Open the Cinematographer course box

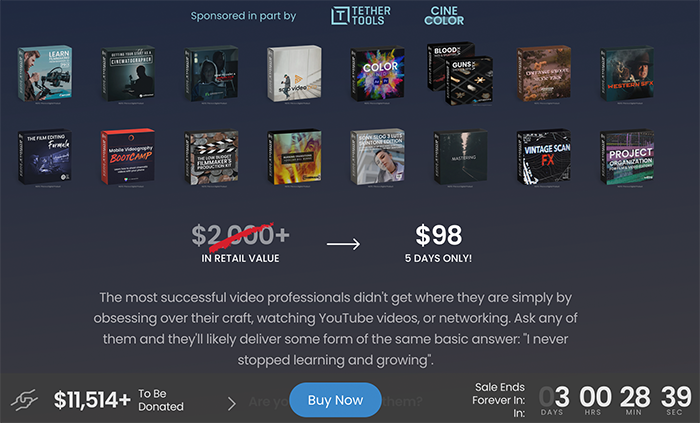pos(128,74)
